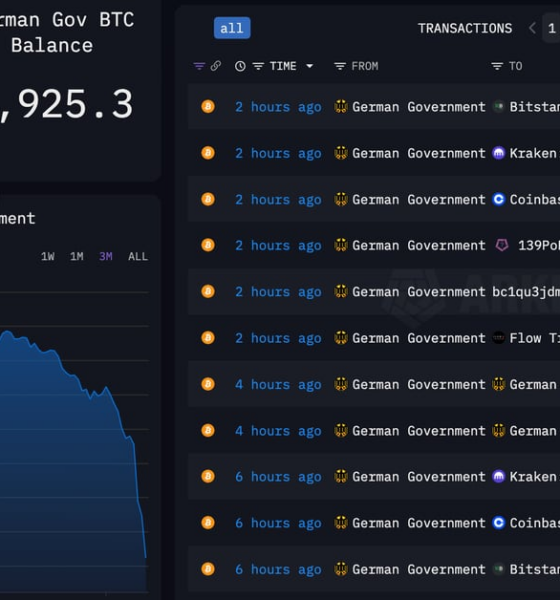The image size is (560, 600).
Task: Open the '6 hours ago' link in the Kraken row
Action: pos(278,477)
